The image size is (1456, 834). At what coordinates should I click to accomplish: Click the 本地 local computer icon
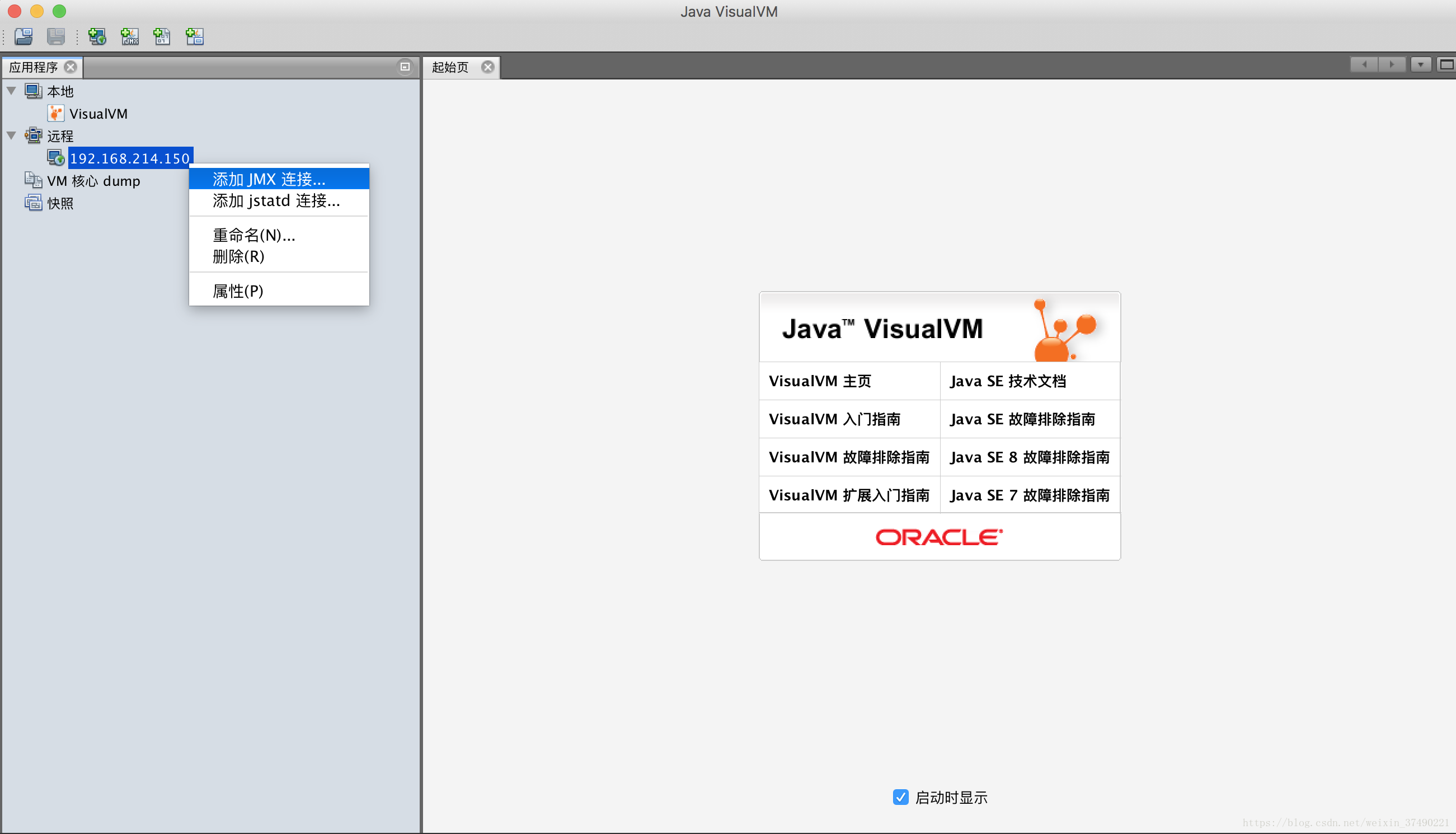point(33,91)
